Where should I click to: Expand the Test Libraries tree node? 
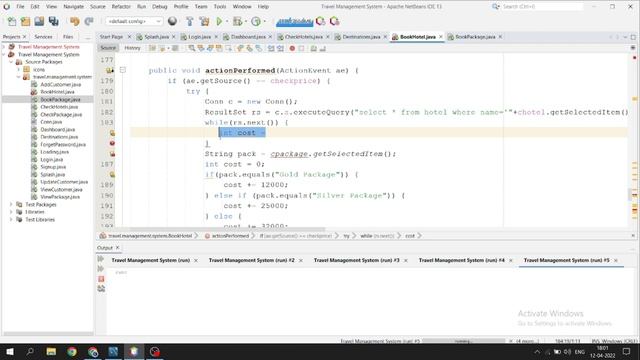coord(11,220)
